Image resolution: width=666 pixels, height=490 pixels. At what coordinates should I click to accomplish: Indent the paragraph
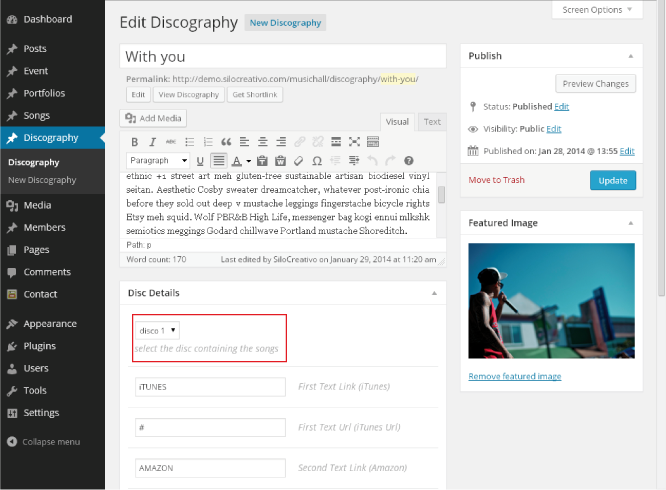(x=353, y=161)
